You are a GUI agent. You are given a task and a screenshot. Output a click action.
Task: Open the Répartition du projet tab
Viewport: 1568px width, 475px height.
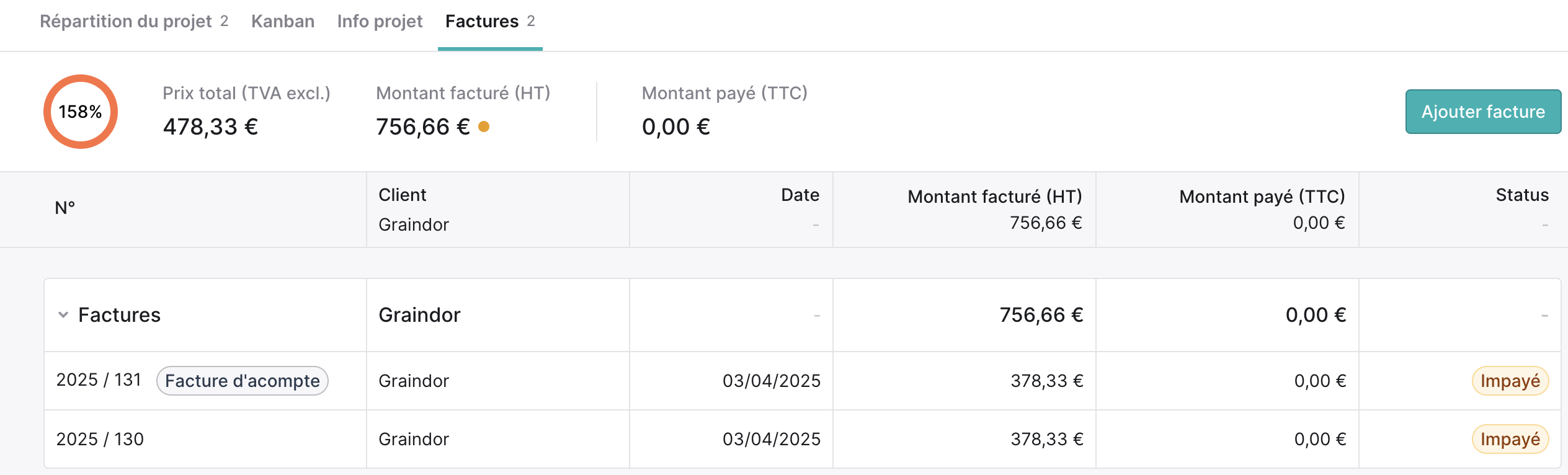point(134,22)
